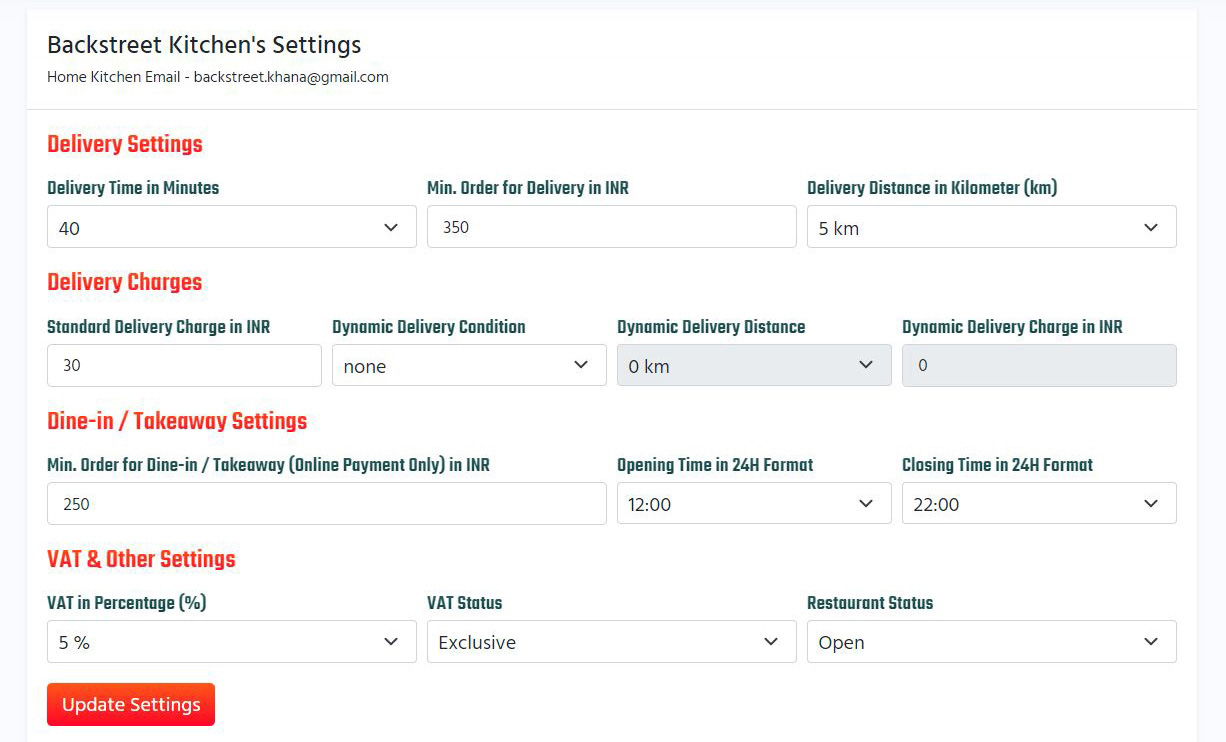Select the Dynamic Delivery Distance dropdown
This screenshot has height=742, width=1226.
tap(753, 366)
